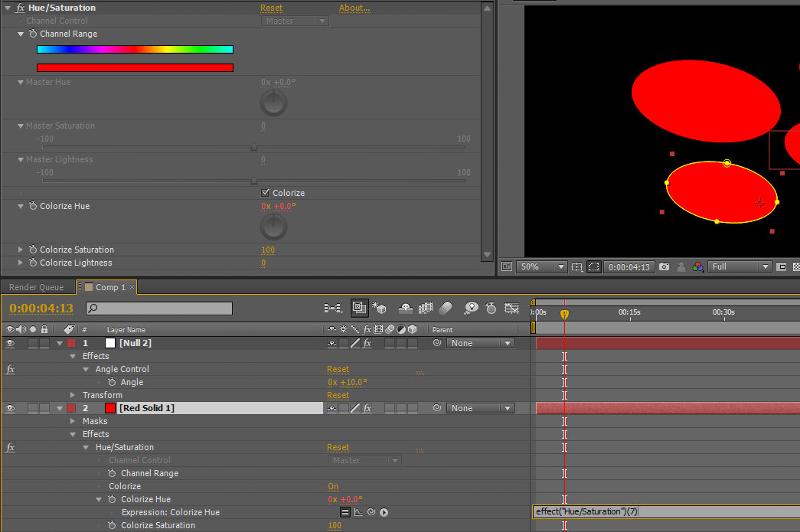The height and width of the screenshot is (532, 800).
Task: Click the expression pick whip icon
Action: 371,512
